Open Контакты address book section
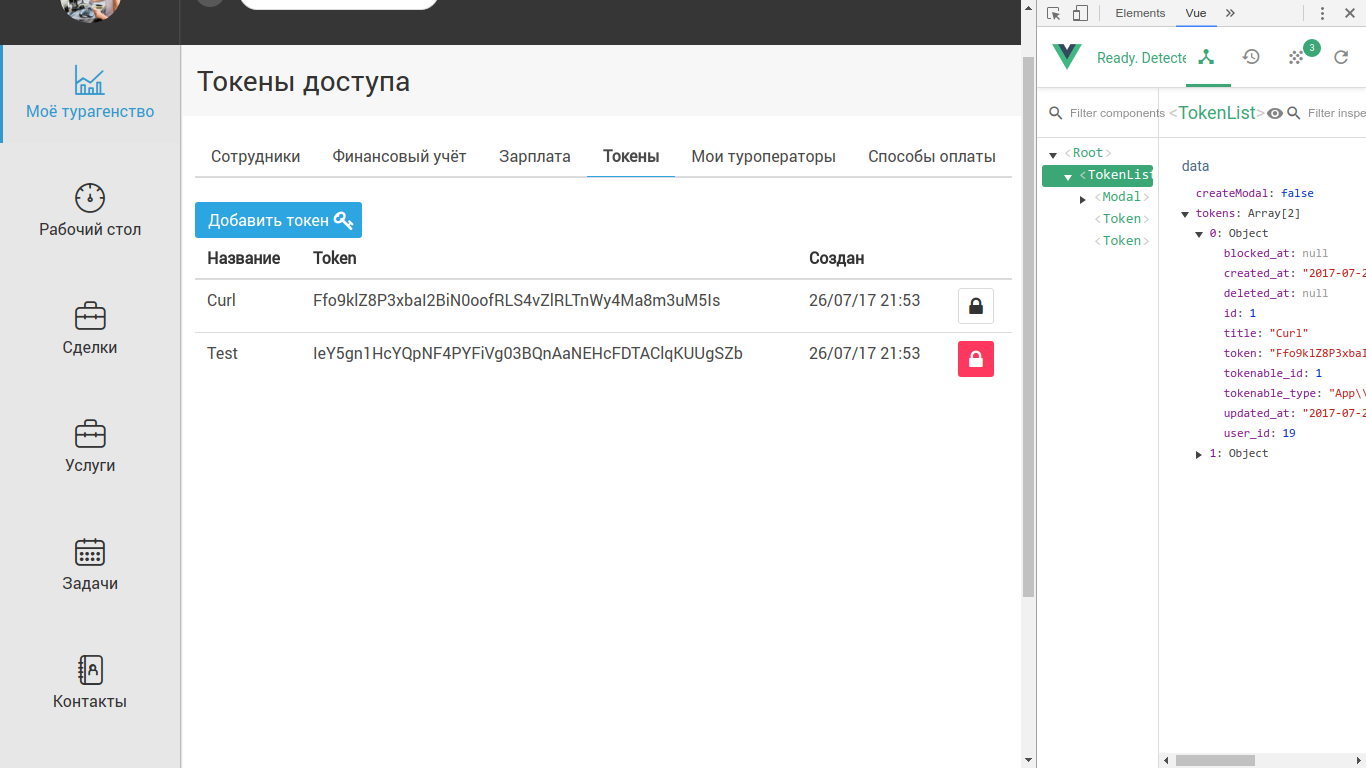This screenshot has width=1366, height=768. pyautogui.click(x=90, y=683)
